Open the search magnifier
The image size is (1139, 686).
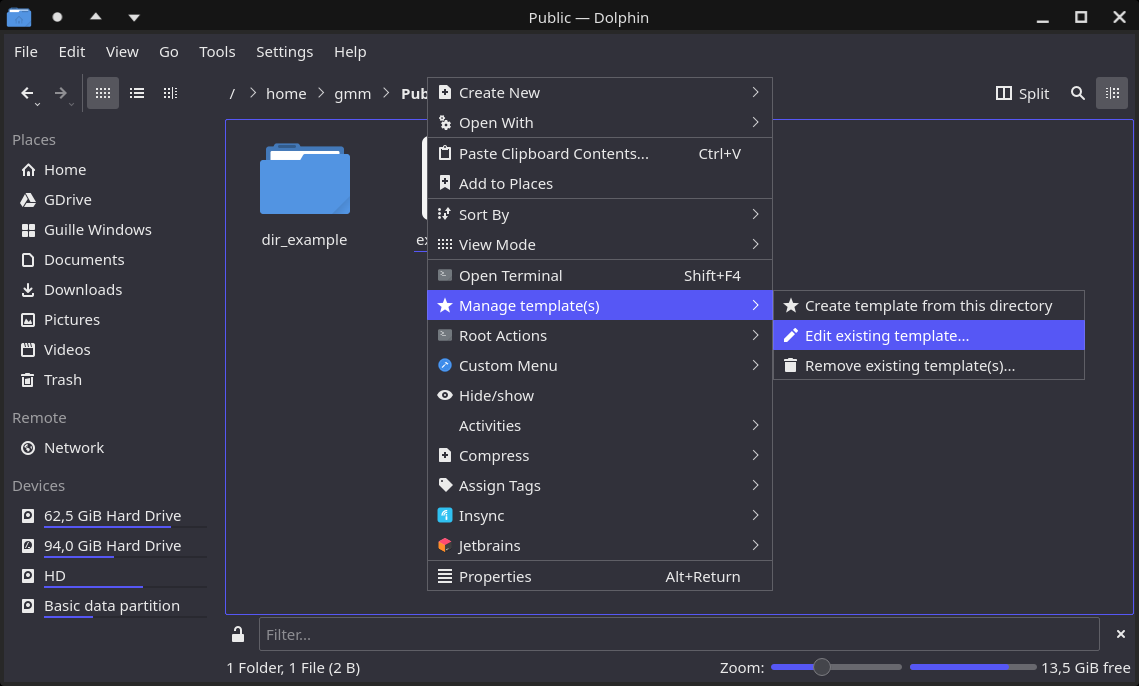click(x=1078, y=93)
